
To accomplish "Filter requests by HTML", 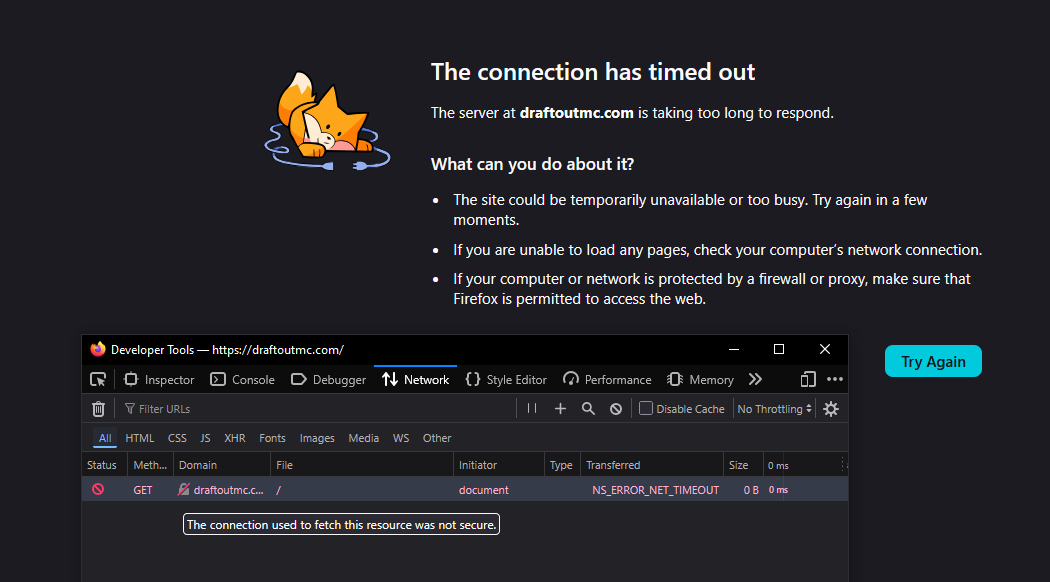I will 139,438.
